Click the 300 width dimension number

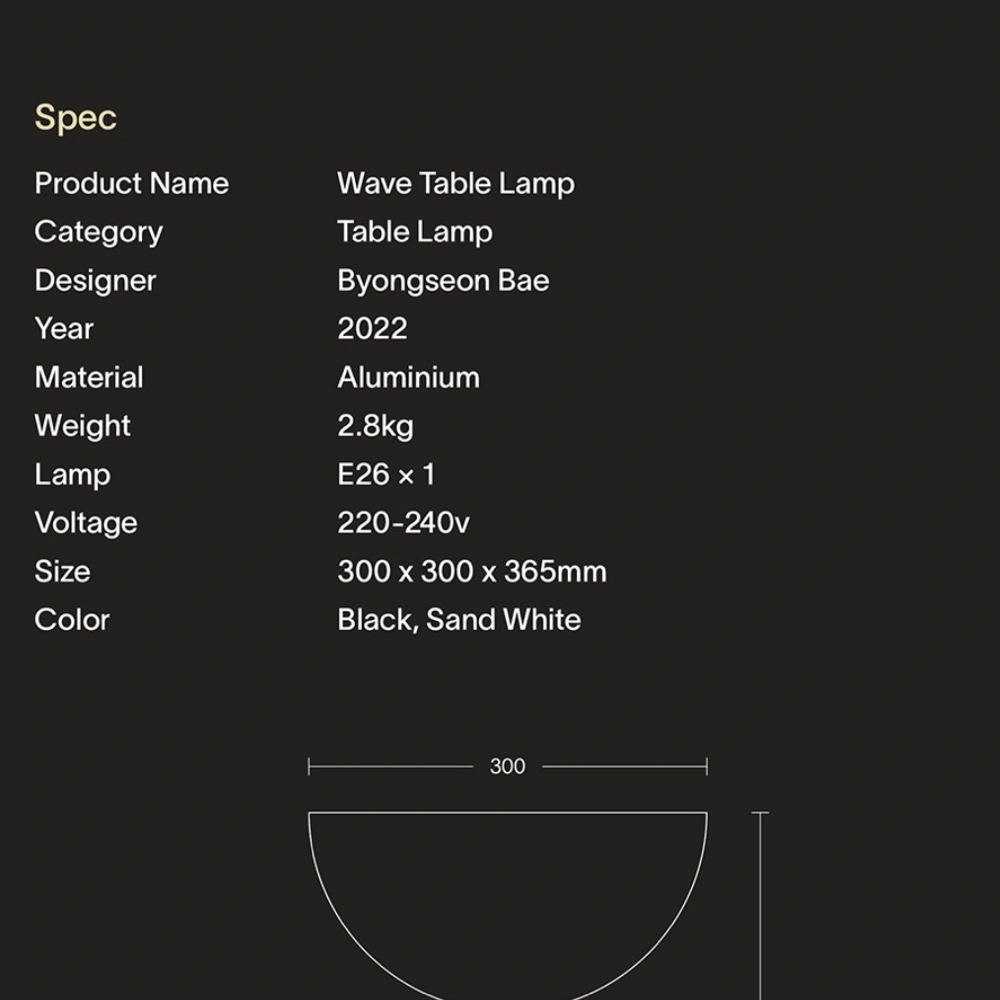pos(507,767)
